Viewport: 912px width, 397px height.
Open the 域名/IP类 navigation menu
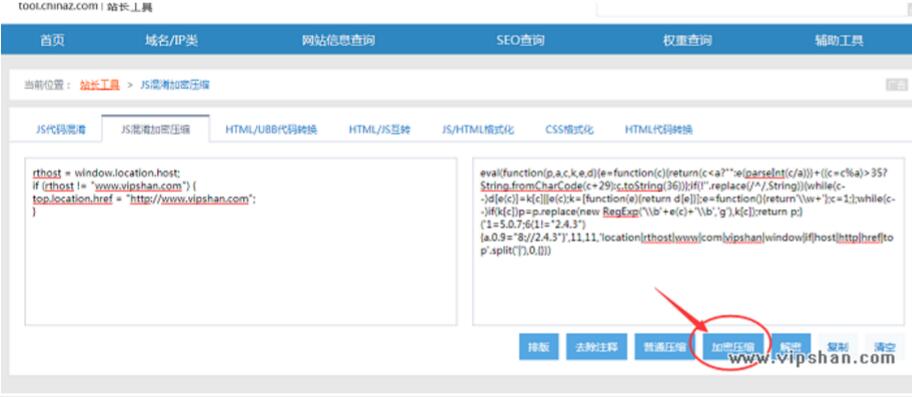(x=171, y=41)
